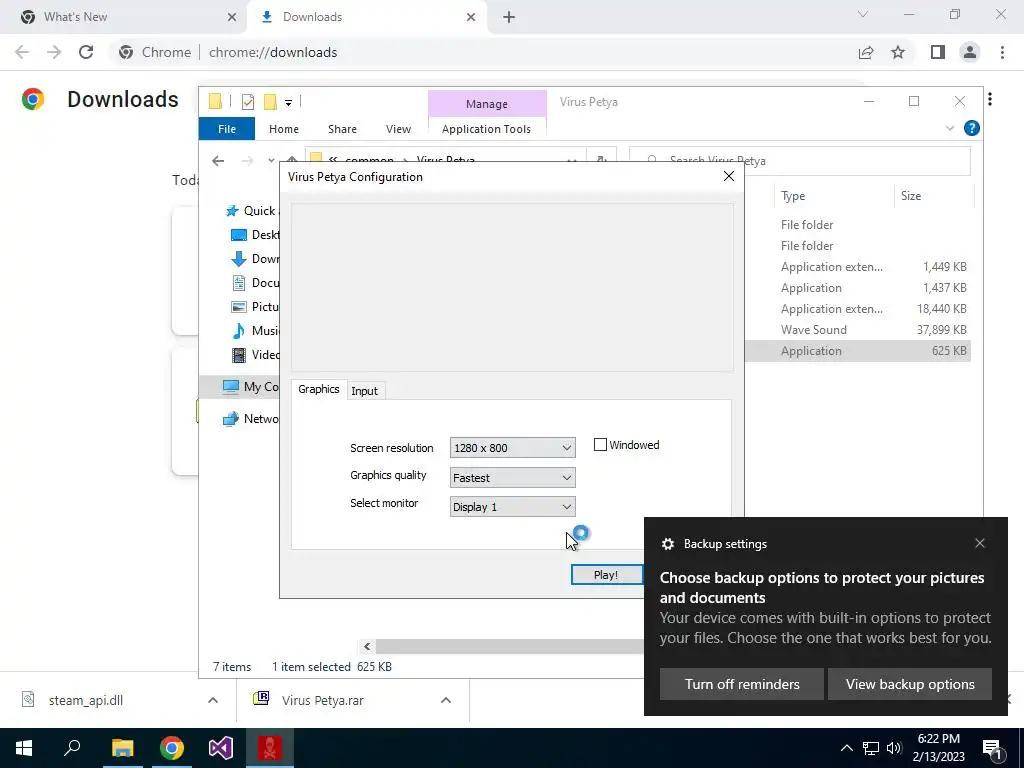The image size is (1024, 768).
Task: Expand the Virus Petya.rar download options
Action: coord(446,700)
